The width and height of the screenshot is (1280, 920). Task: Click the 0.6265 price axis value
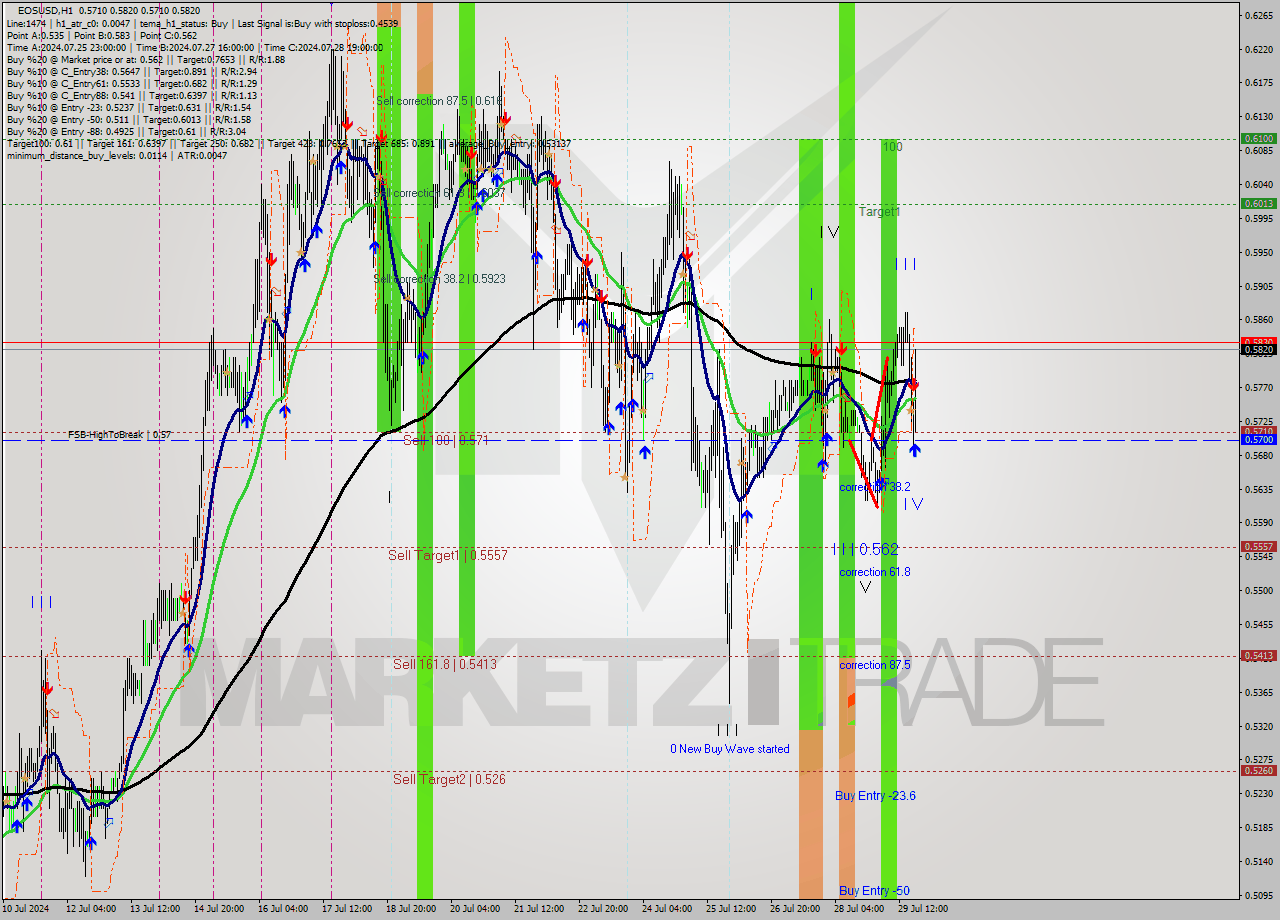(x=1258, y=15)
